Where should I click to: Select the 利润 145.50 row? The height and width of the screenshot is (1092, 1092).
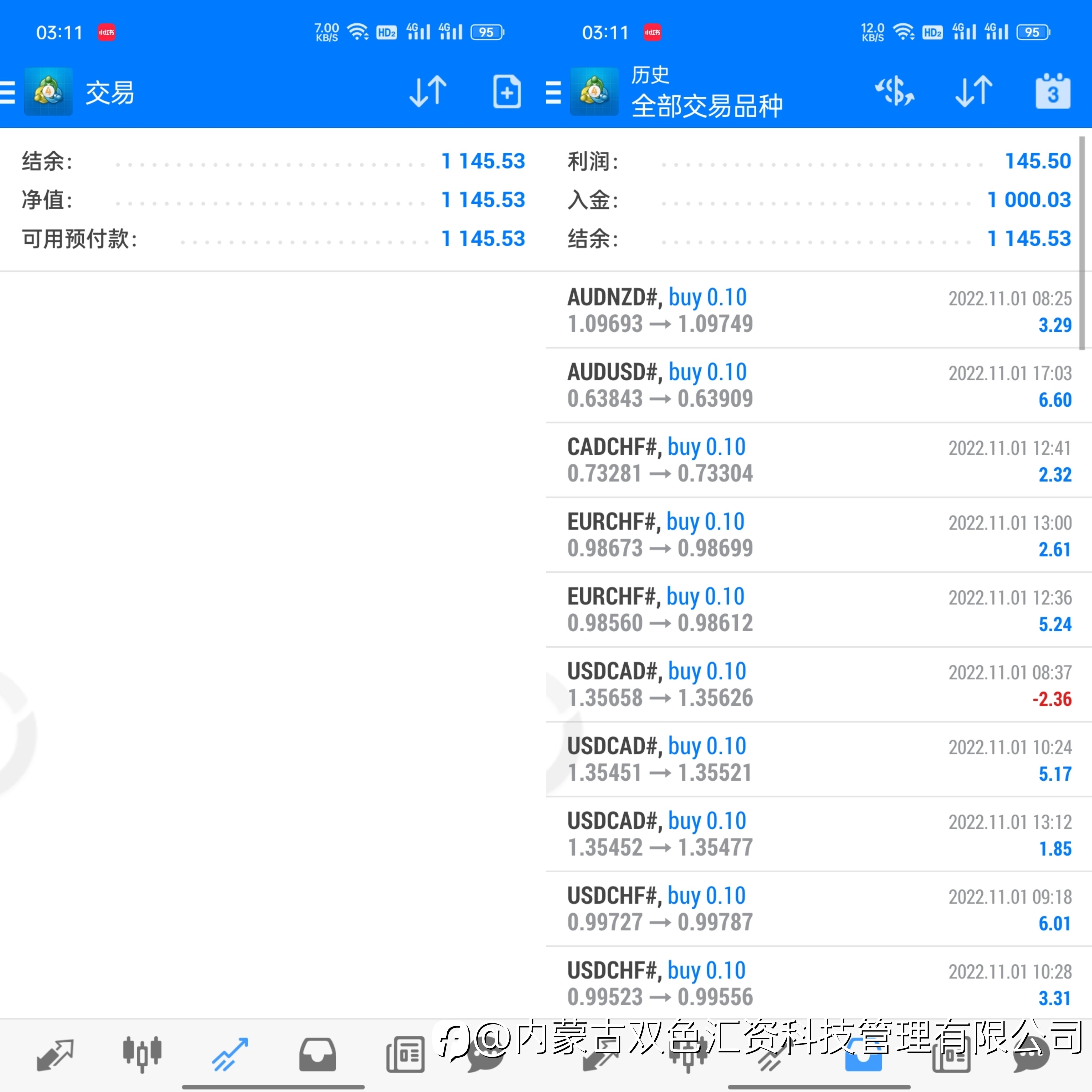point(819,161)
